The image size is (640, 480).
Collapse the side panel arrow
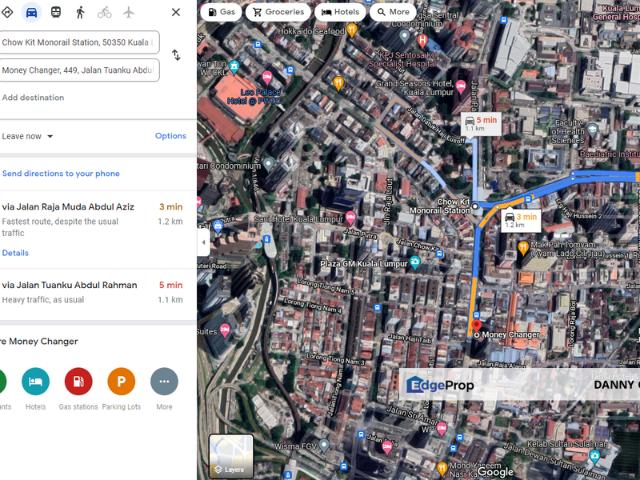[x=203, y=242]
